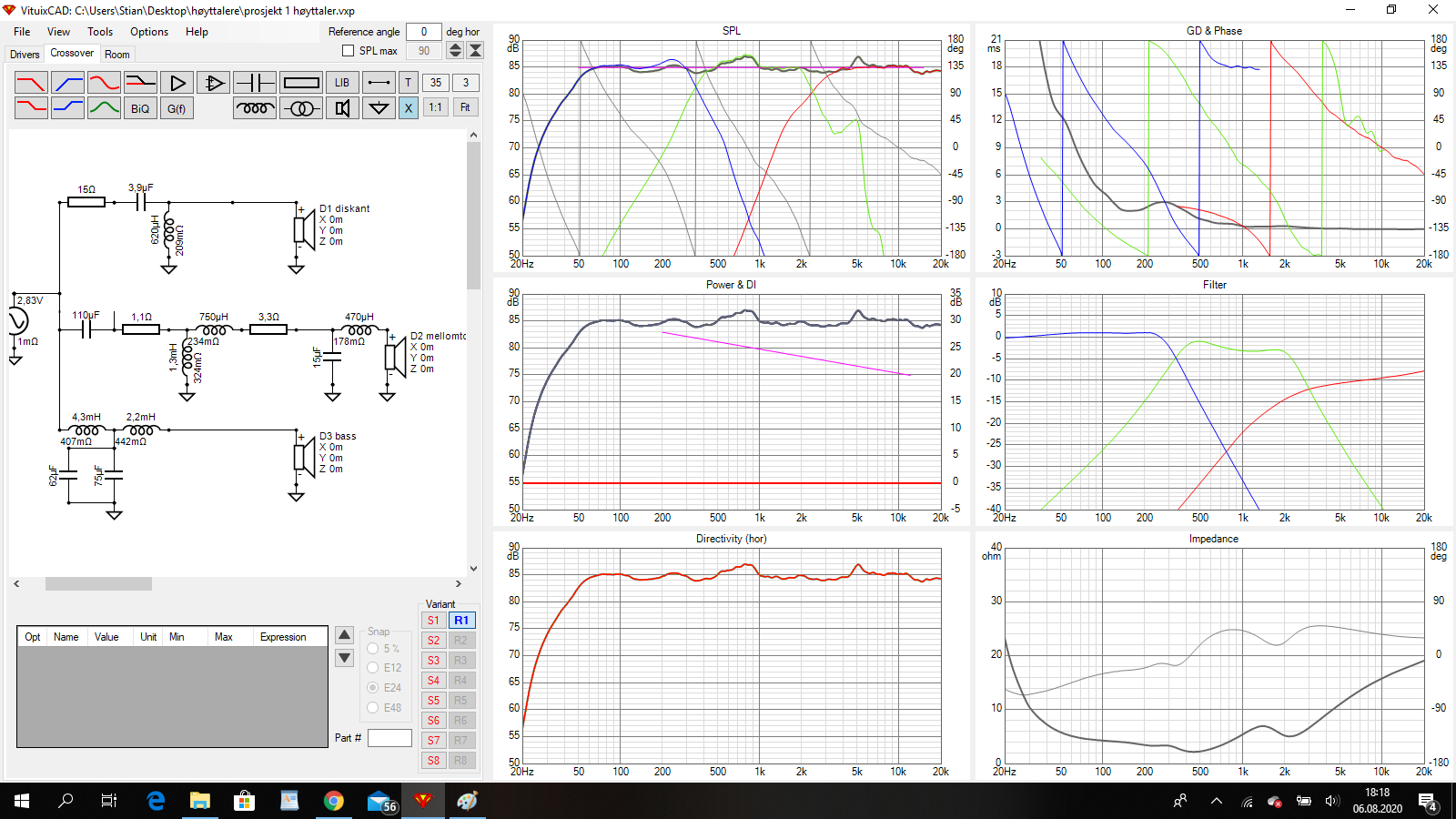The image size is (1456, 819).
Task: Click the buffer amplifier triangle icon
Action: click(x=177, y=83)
